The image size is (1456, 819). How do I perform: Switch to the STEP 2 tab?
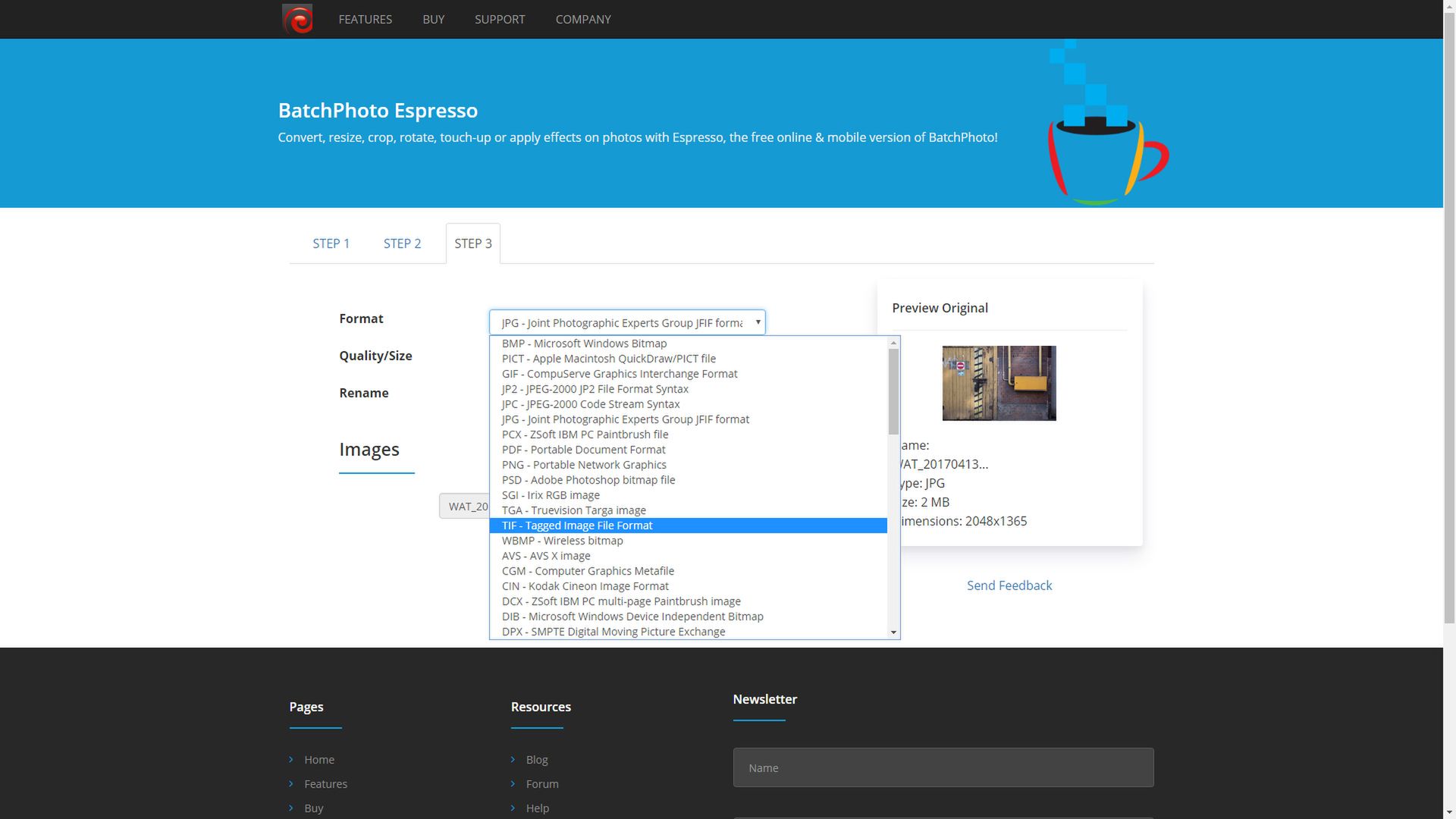pyautogui.click(x=402, y=243)
